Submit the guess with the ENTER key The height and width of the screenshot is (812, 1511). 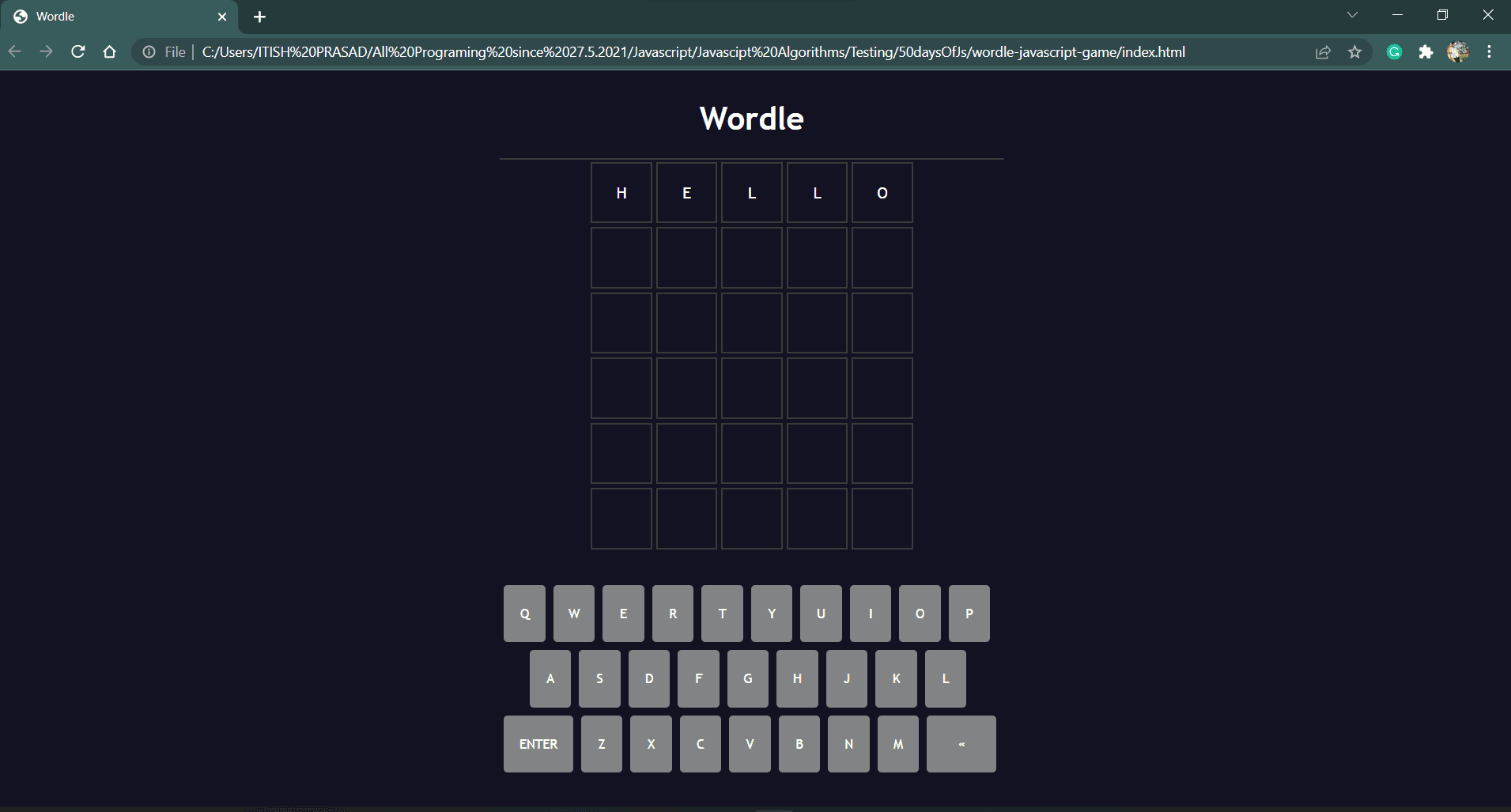pyautogui.click(x=538, y=744)
